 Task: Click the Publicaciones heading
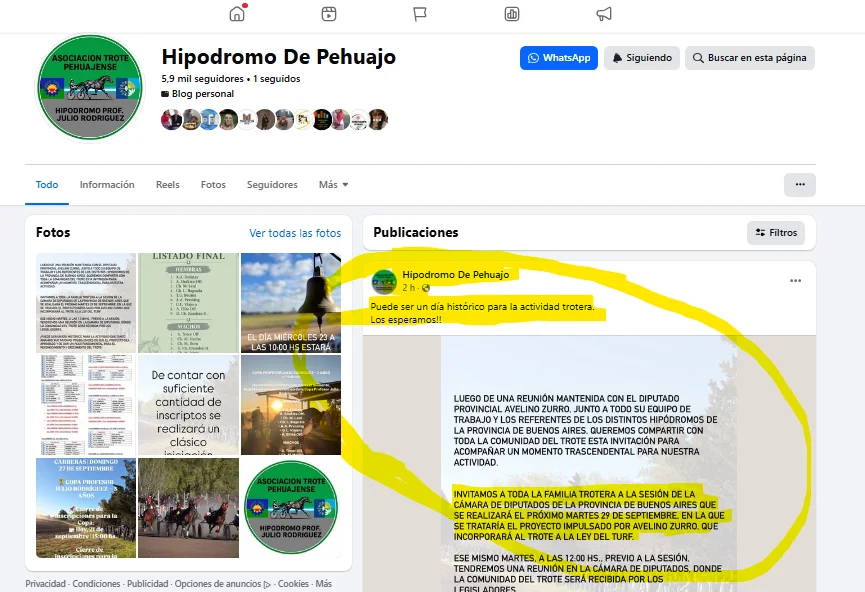click(416, 233)
